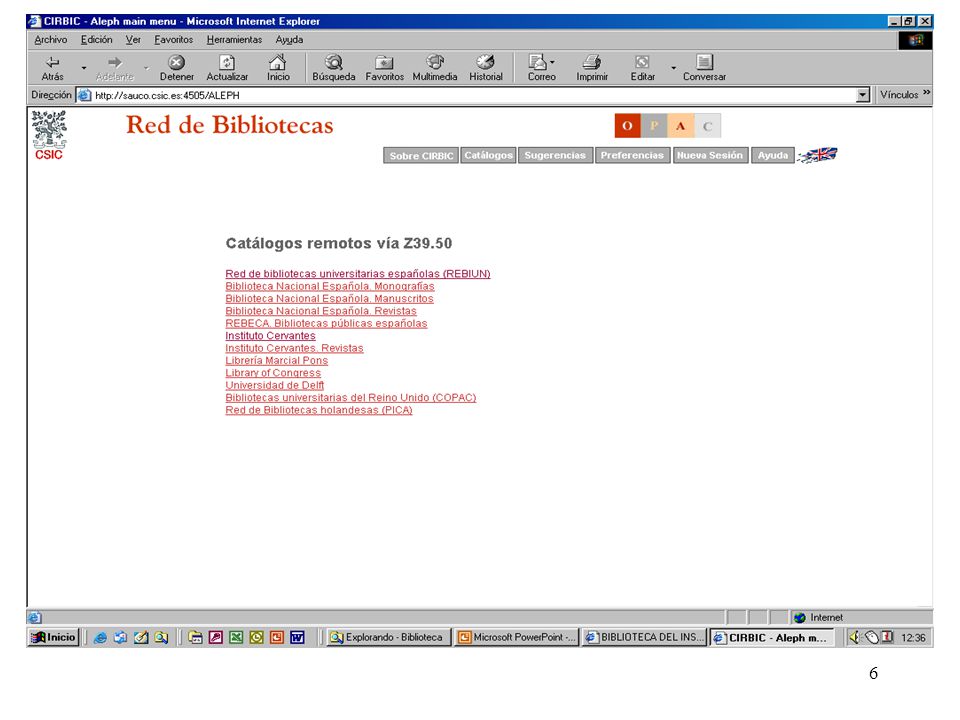Open Biblioteca Nacional Española. Manuscritos link
Image resolution: width=960 pixels, height=720 pixels.
(x=329, y=299)
